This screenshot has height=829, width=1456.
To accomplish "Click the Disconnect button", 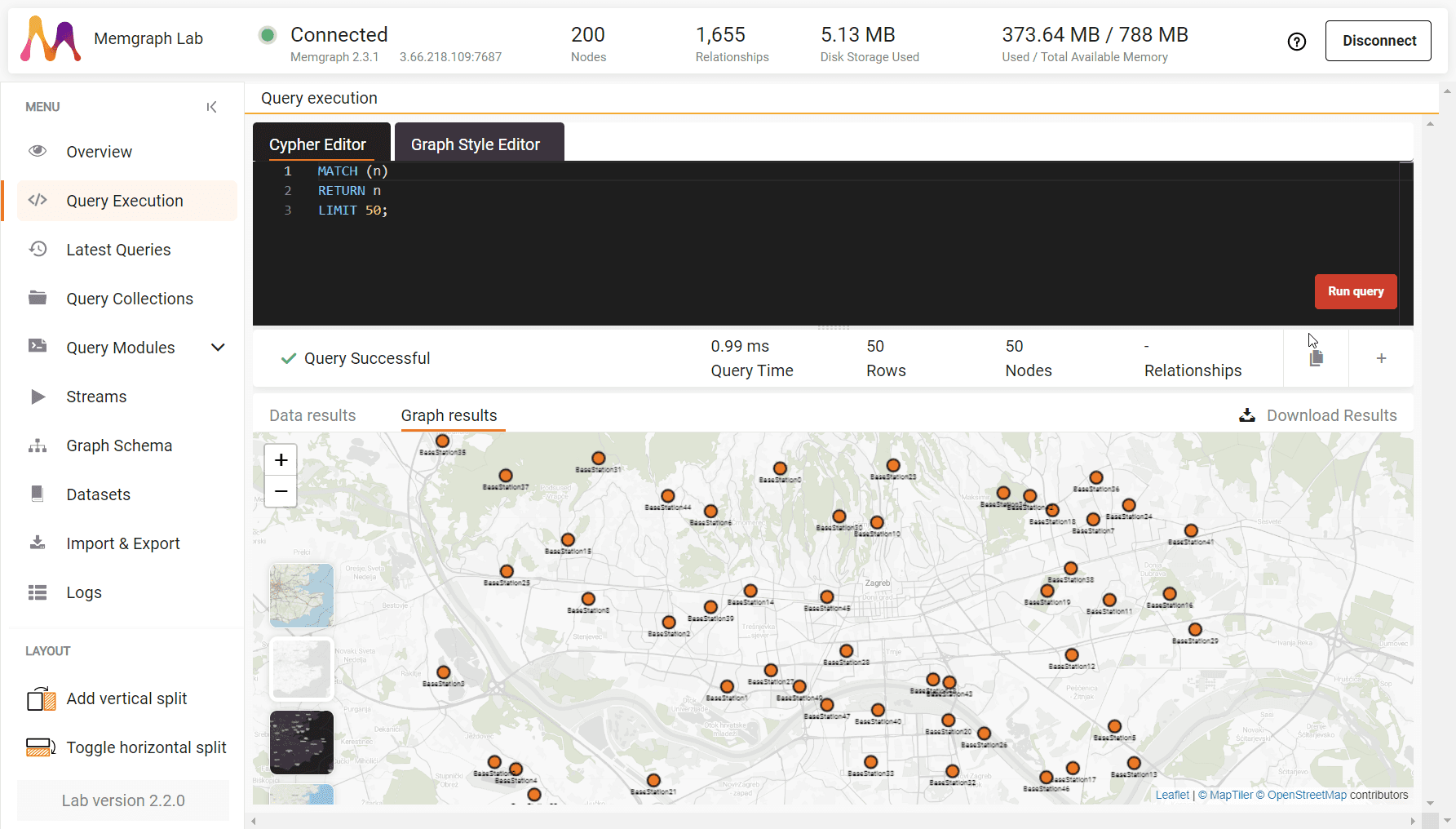I will point(1379,41).
